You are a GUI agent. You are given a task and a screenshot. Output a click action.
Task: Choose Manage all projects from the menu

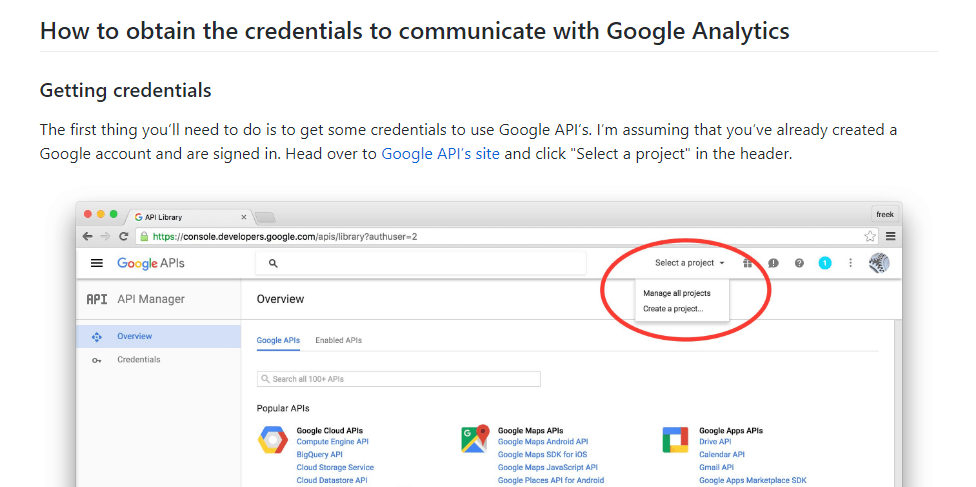[x=677, y=293]
